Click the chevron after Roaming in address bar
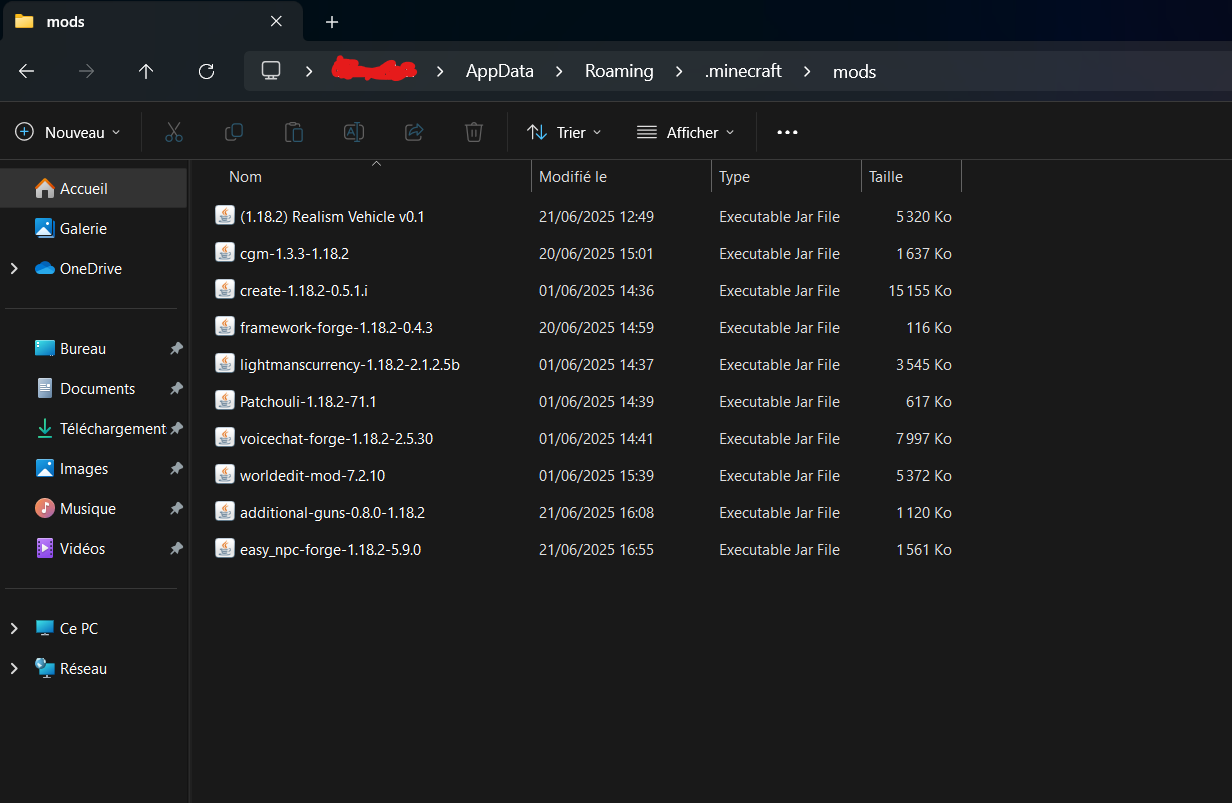The image size is (1232, 803). point(679,71)
